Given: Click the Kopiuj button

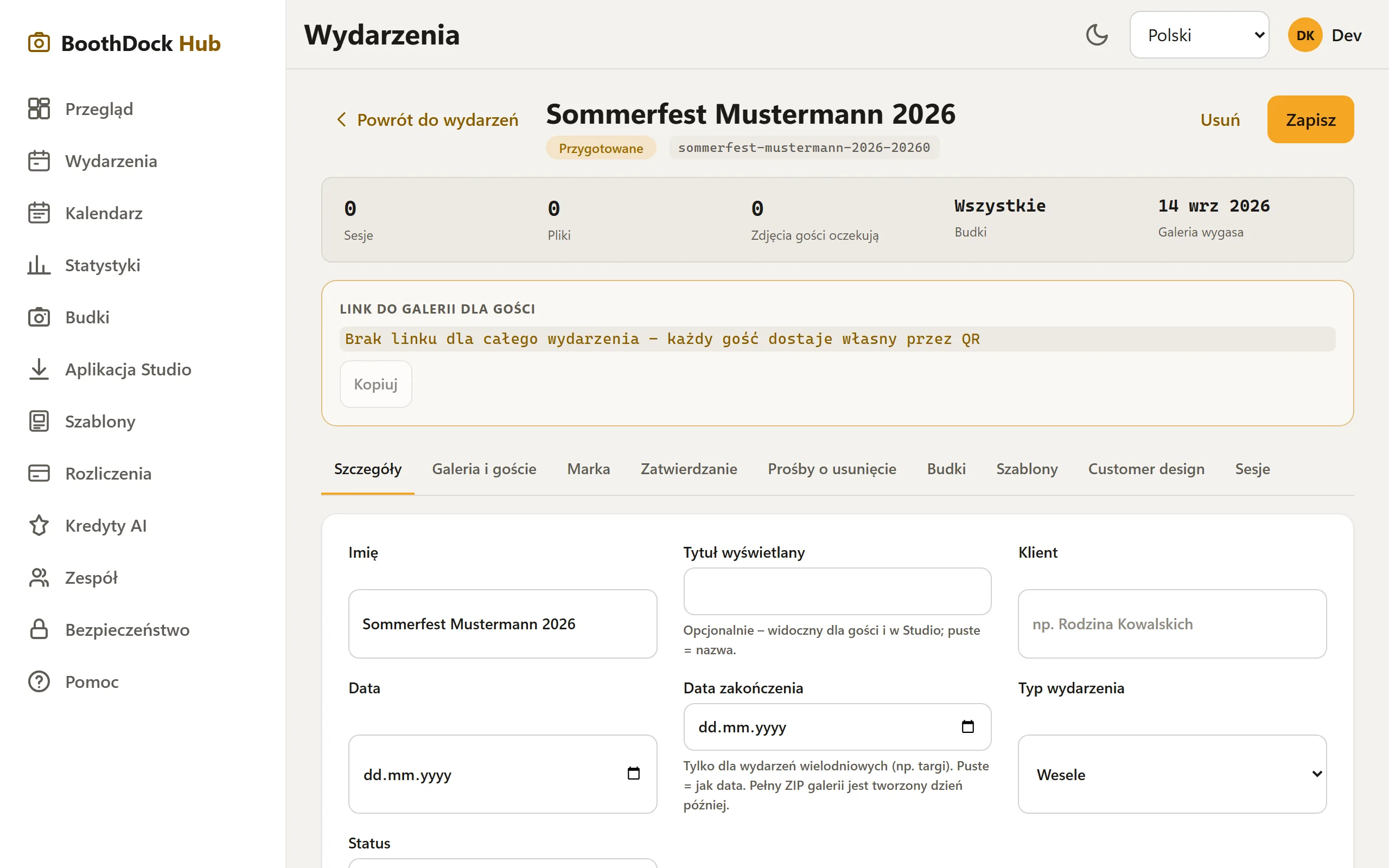Looking at the screenshot, I should click(x=375, y=384).
